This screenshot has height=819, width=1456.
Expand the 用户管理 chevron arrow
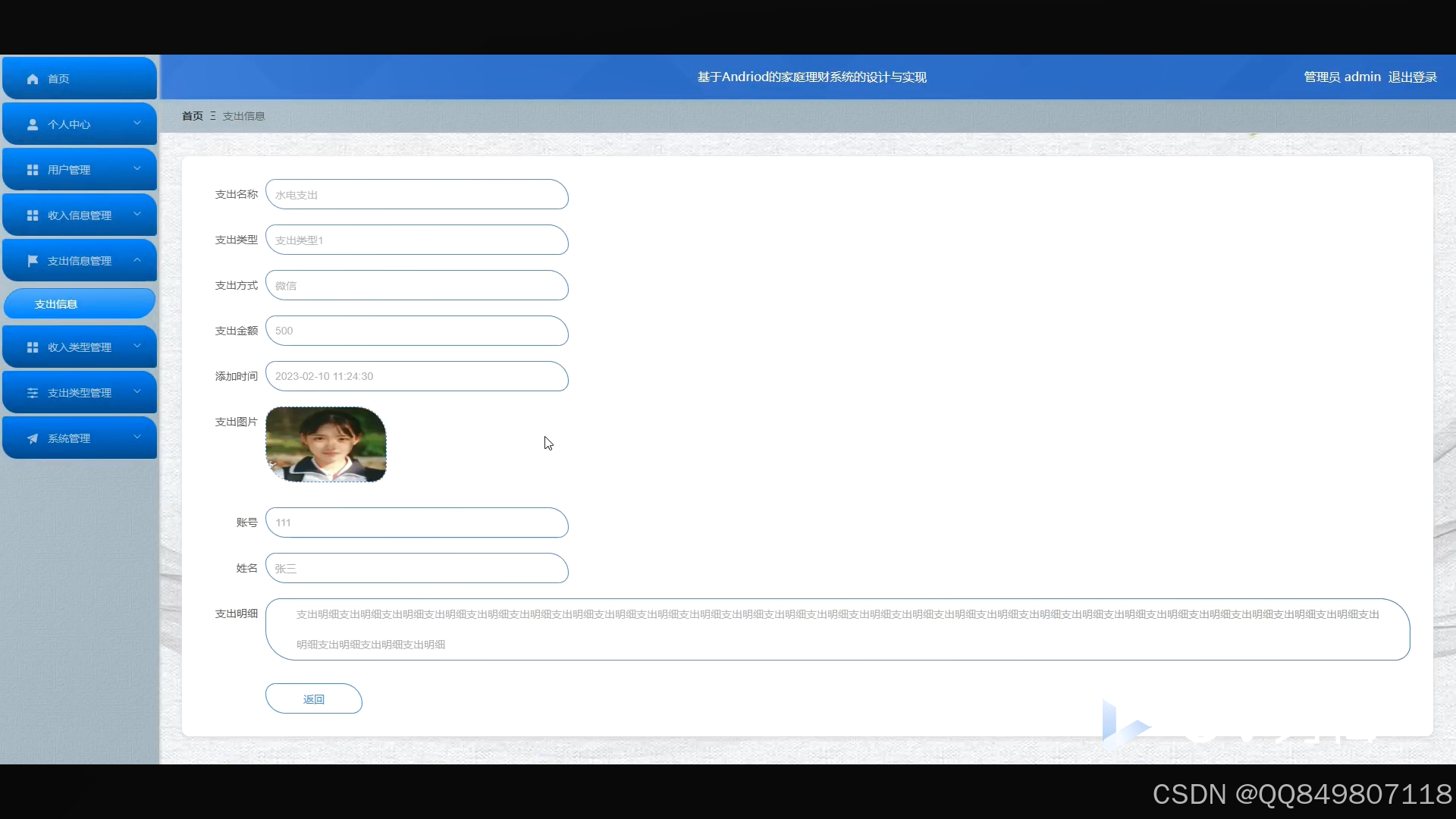click(x=137, y=168)
